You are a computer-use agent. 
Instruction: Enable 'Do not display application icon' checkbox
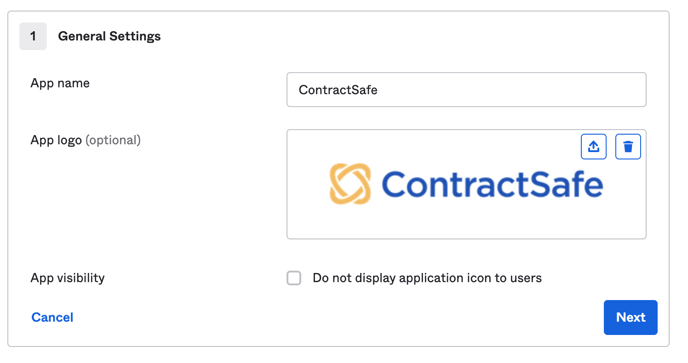pyautogui.click(x=294, y=278)
